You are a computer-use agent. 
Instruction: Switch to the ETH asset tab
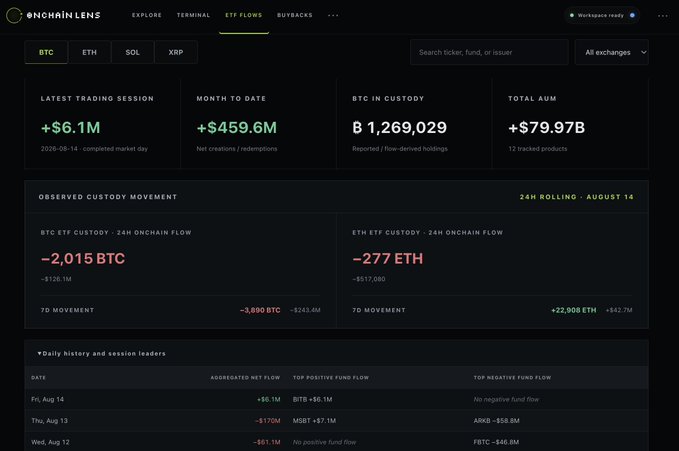90,52
